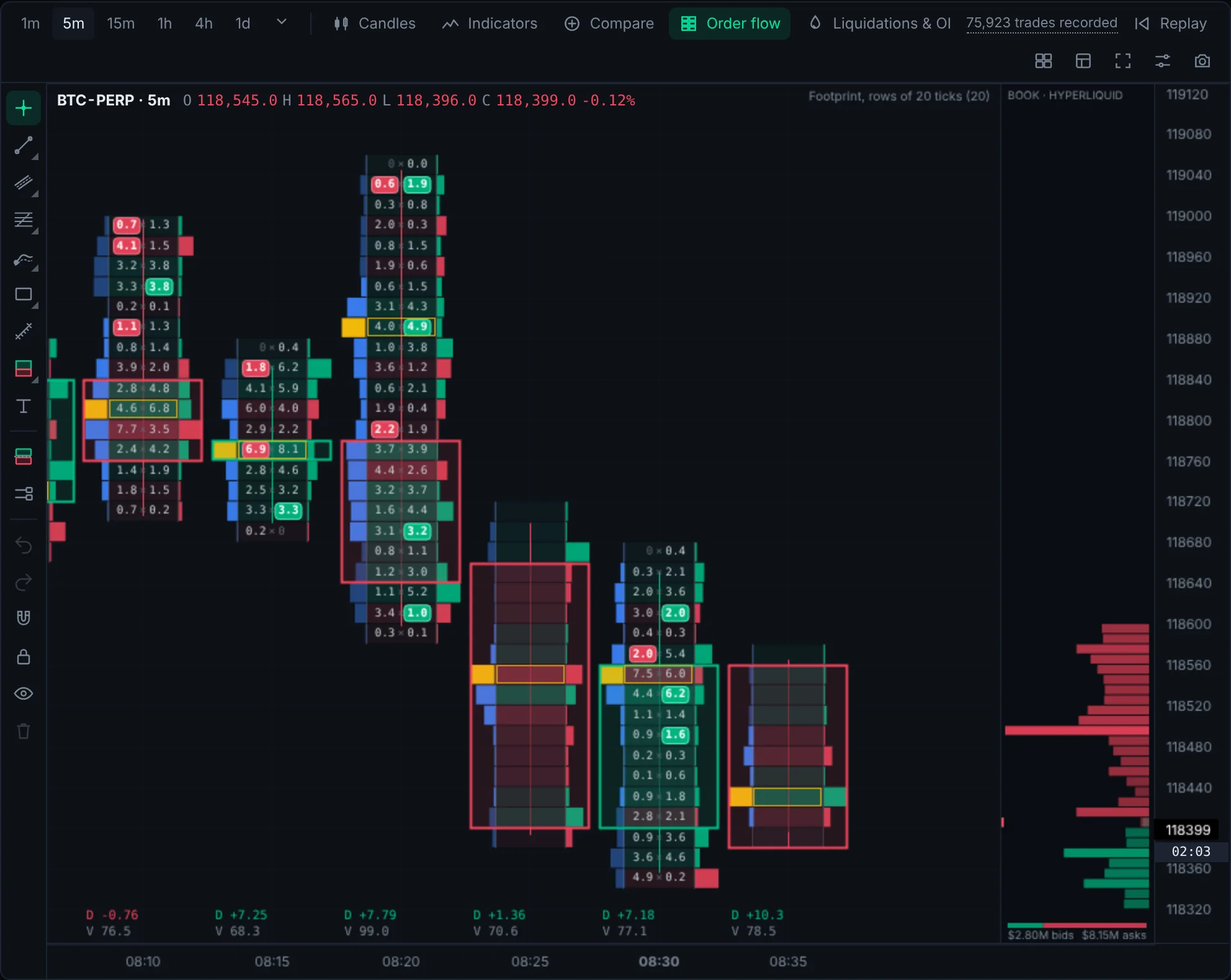Viewport: 1231px width, 980px height.
Task: Select the text annotation tool
Action: tap(24, 406)
